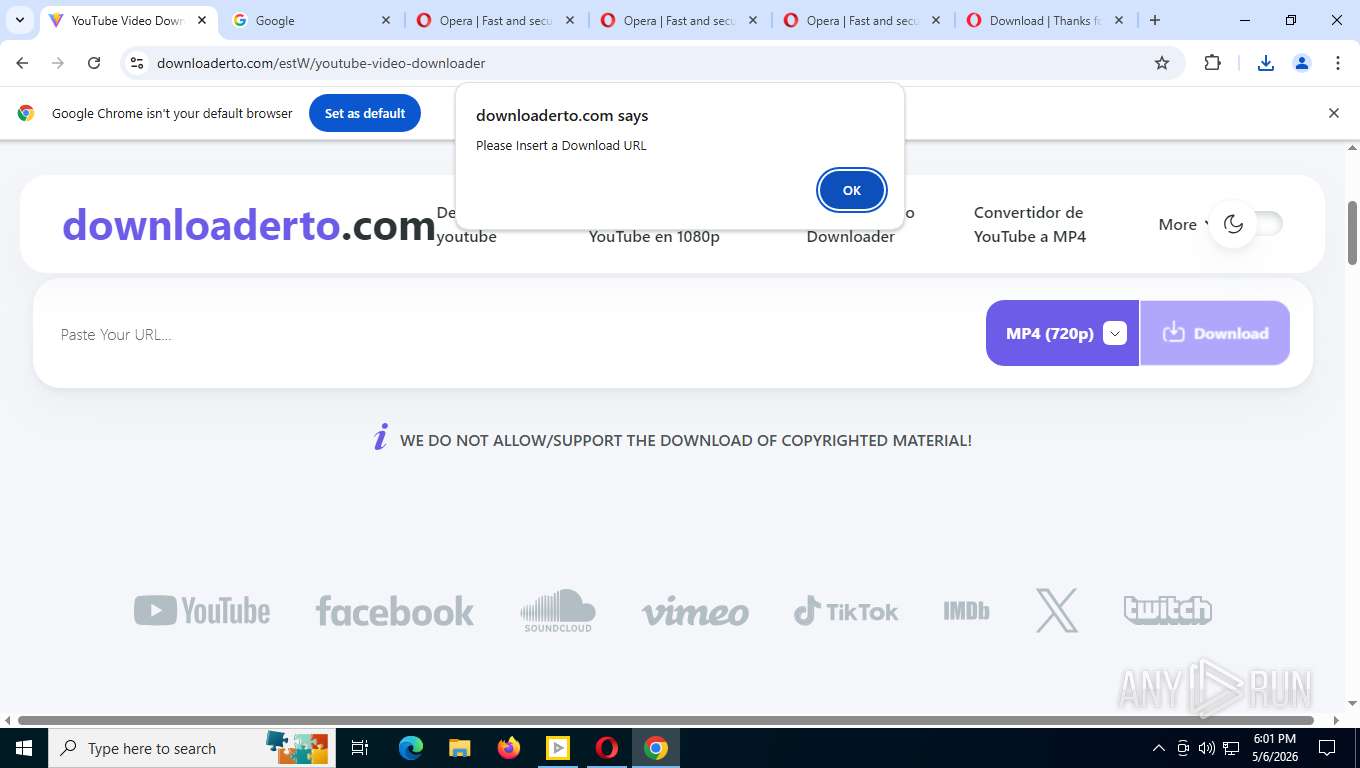Open the Windows Start menu
The width and height of the screenshot is (1360, 768).
pos(24,748)
